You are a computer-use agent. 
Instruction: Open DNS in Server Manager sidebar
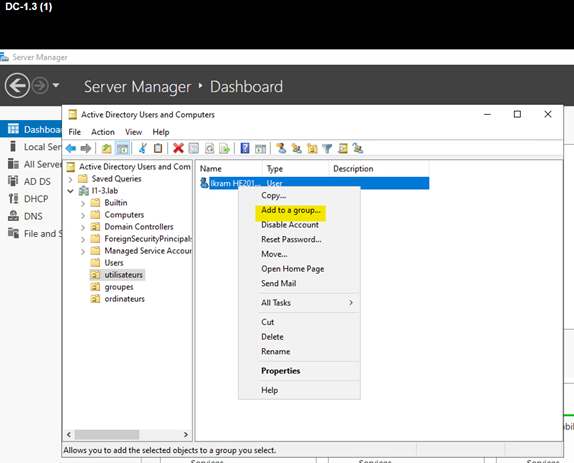pyautogui.click(x=33, y=216)
